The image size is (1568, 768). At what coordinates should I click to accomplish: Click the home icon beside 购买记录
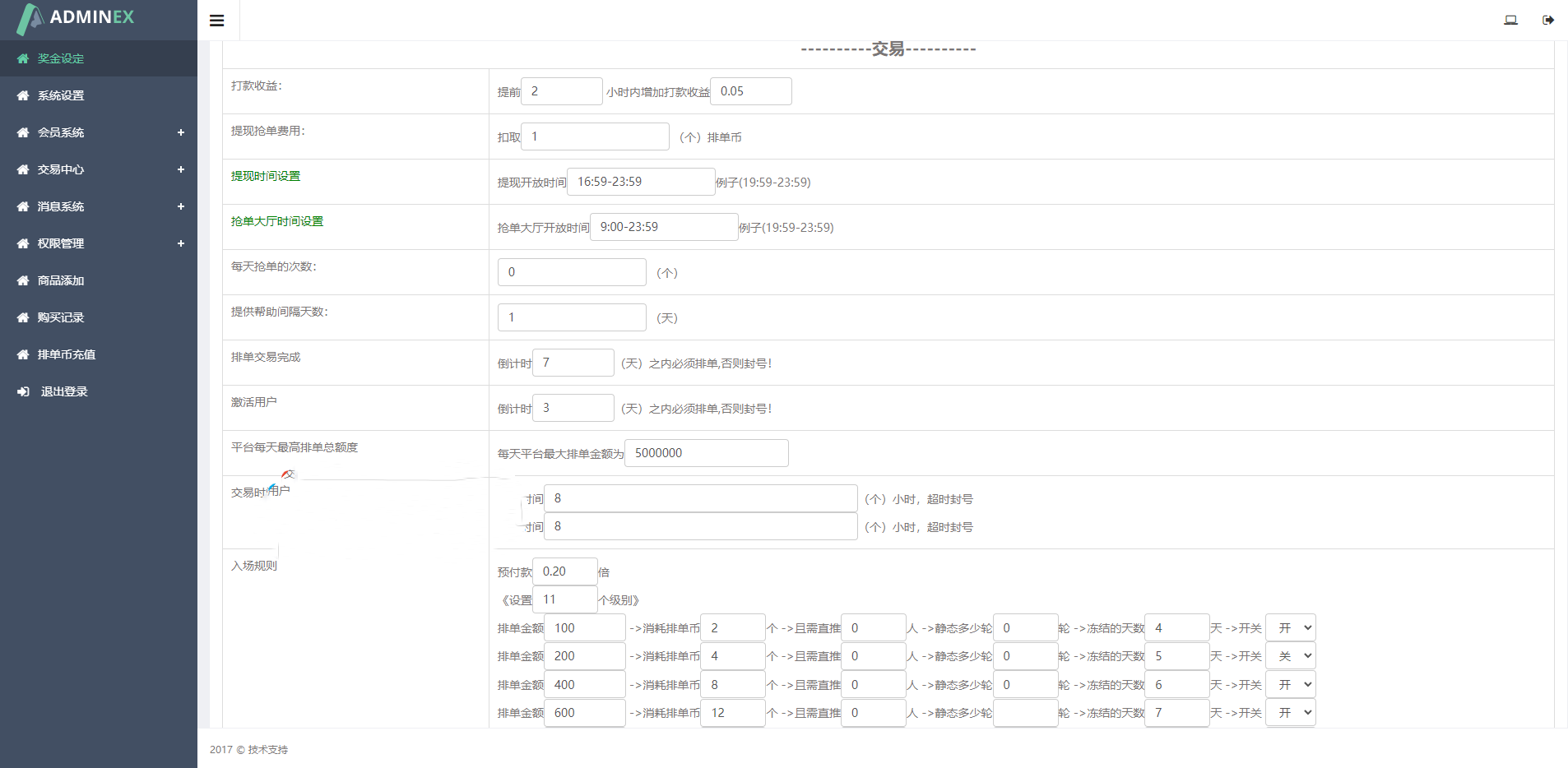(23, 317)
